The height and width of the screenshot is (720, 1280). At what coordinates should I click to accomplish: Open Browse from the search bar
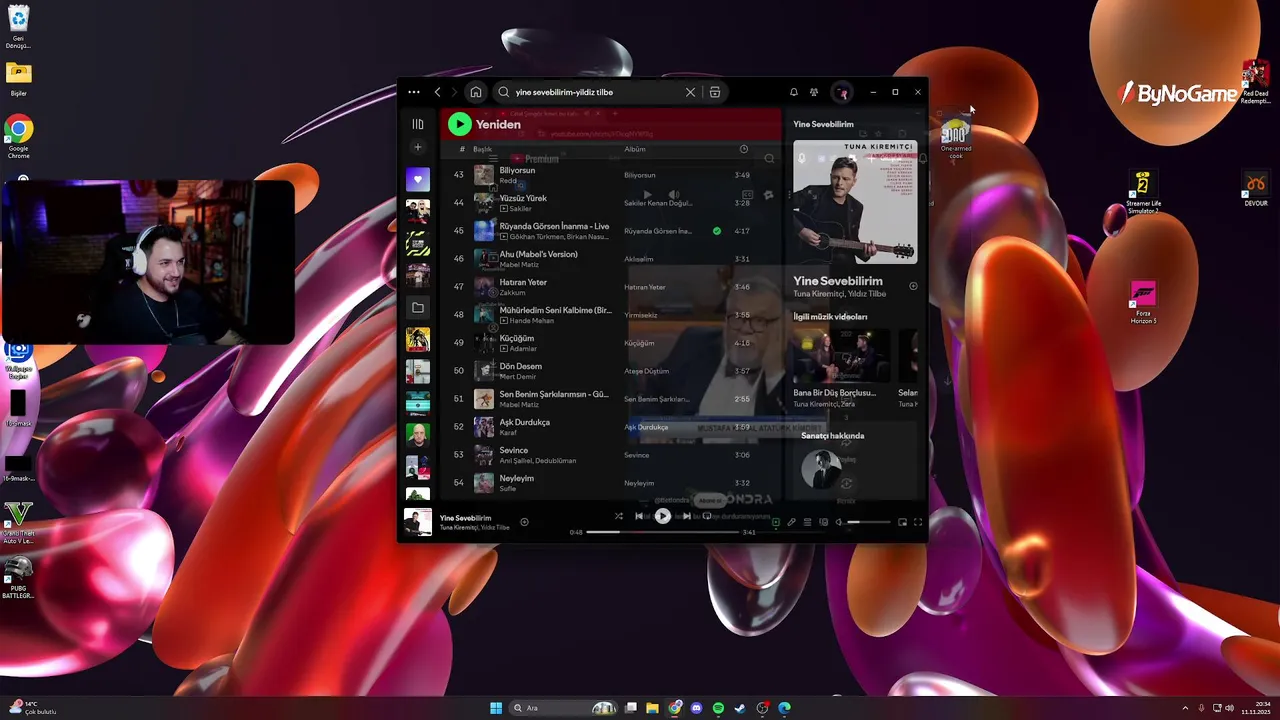click(x=715, y=92)
